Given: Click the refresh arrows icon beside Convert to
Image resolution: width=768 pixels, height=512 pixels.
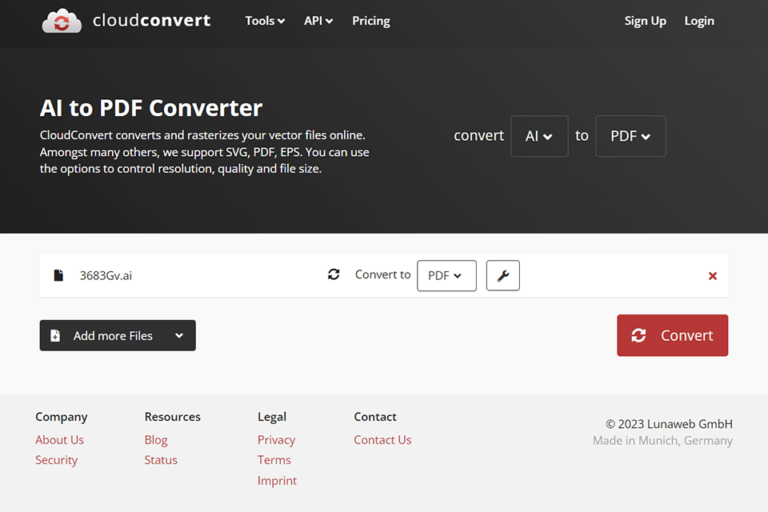Looking at the screenshot, I should [x=334, y=274].
